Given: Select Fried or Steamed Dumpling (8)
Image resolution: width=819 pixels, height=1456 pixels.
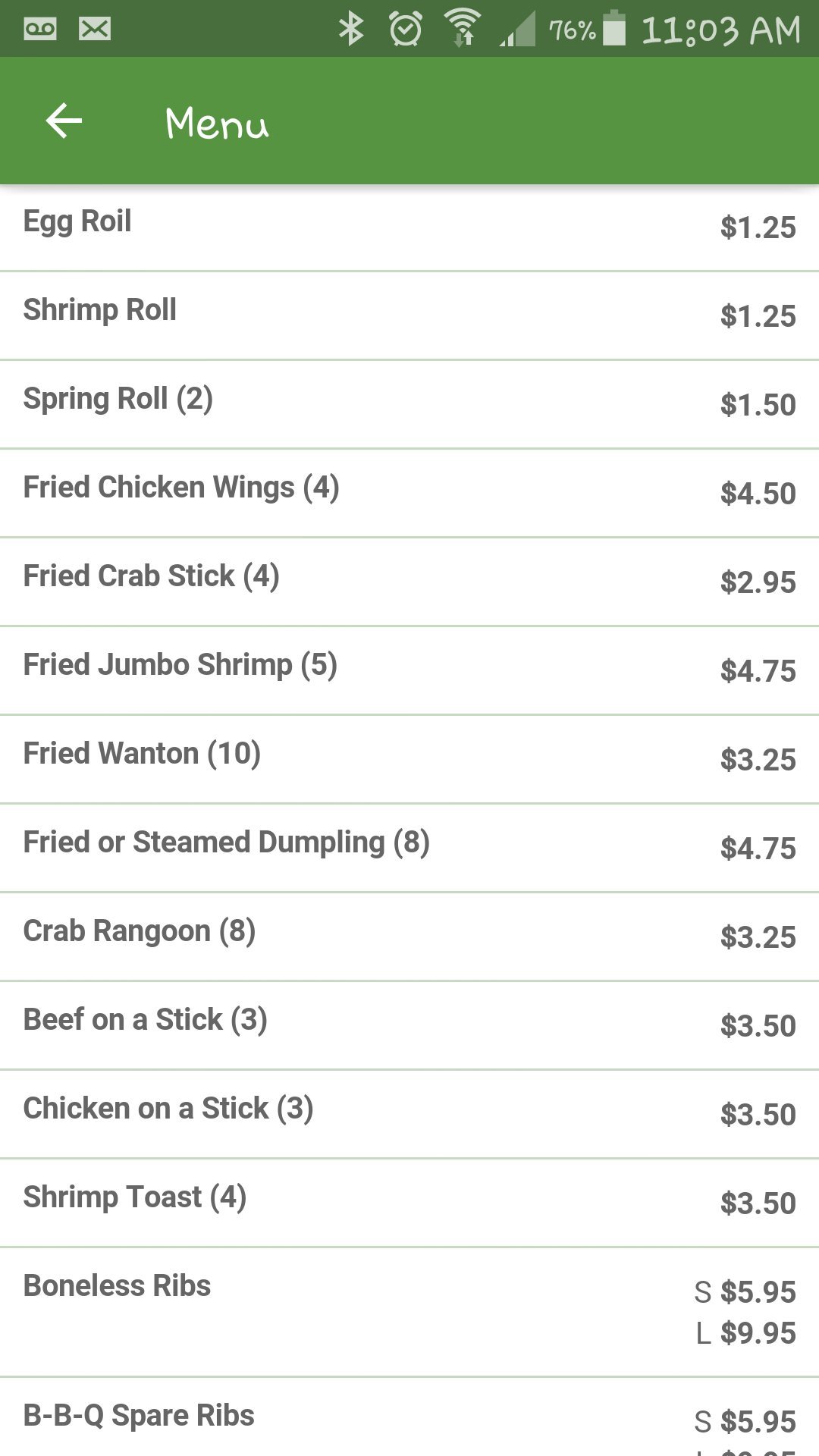Looking at the screenshot, I should 227,843.
